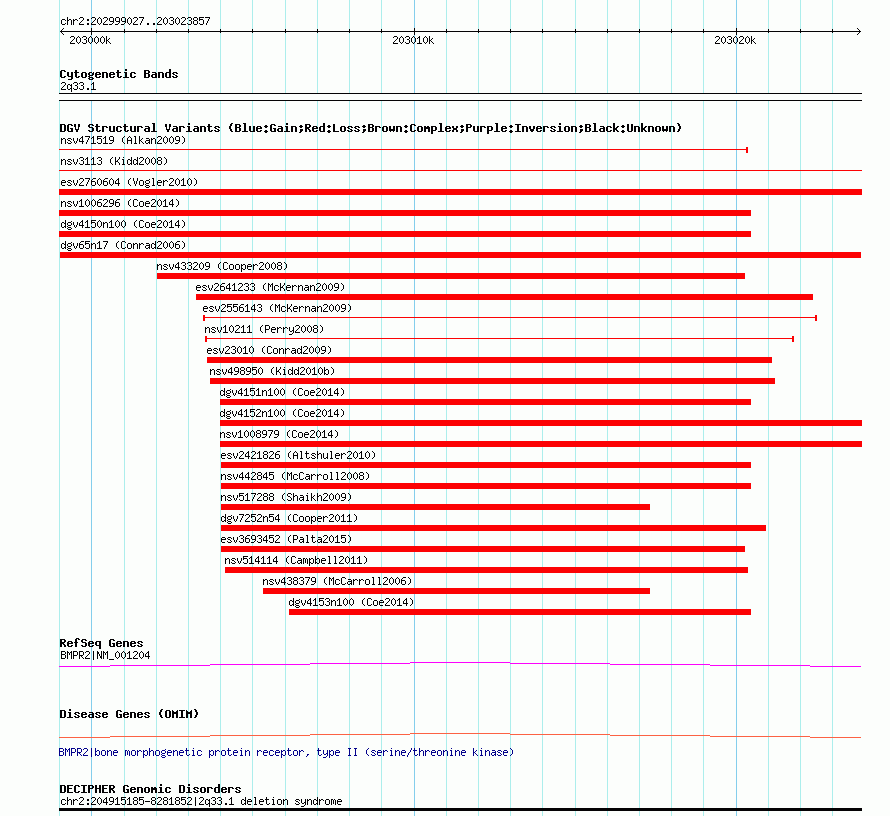Click the magenta BMPR2 RefSeq gene line
Viewport: 890px width, 816px height.
[460, 664]
